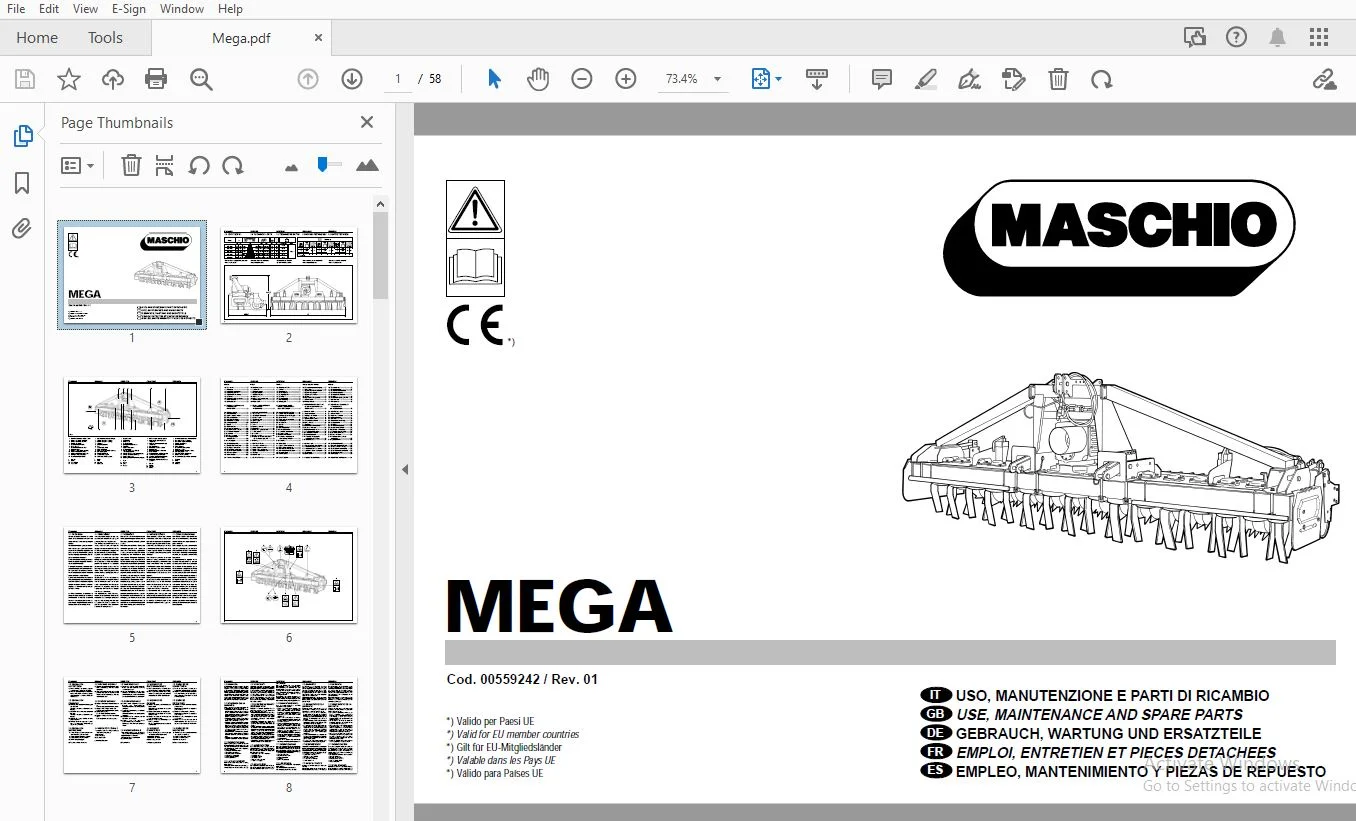1356x821 pixels.
Task: Select page 4 thumbnail
Action: pos(289,425)
